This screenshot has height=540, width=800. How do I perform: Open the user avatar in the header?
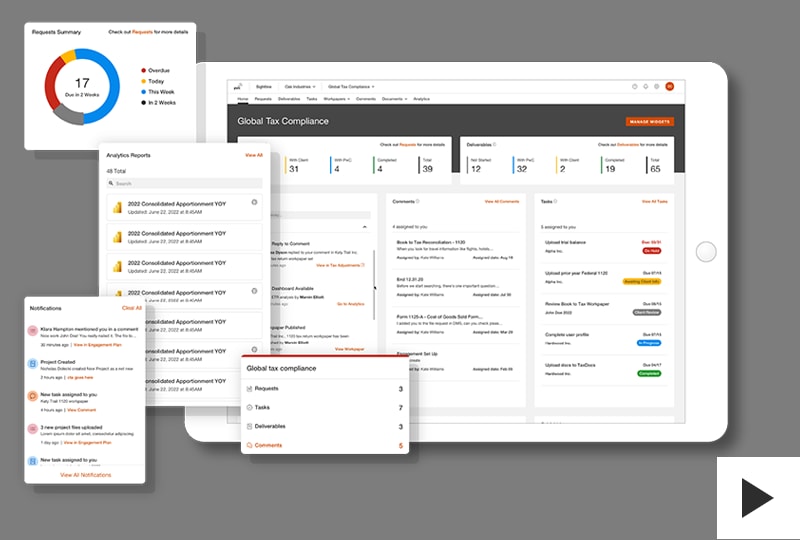670,87
